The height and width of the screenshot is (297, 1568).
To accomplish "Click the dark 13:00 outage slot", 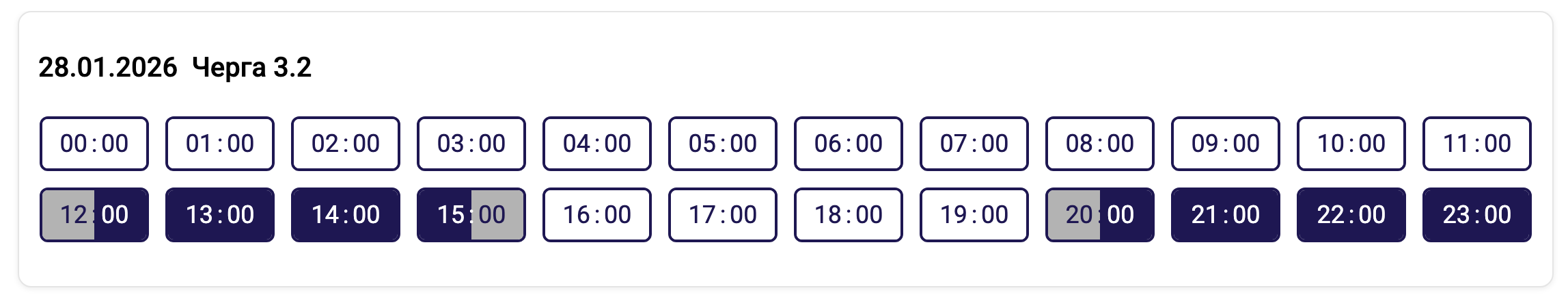I will pos(220,215).
